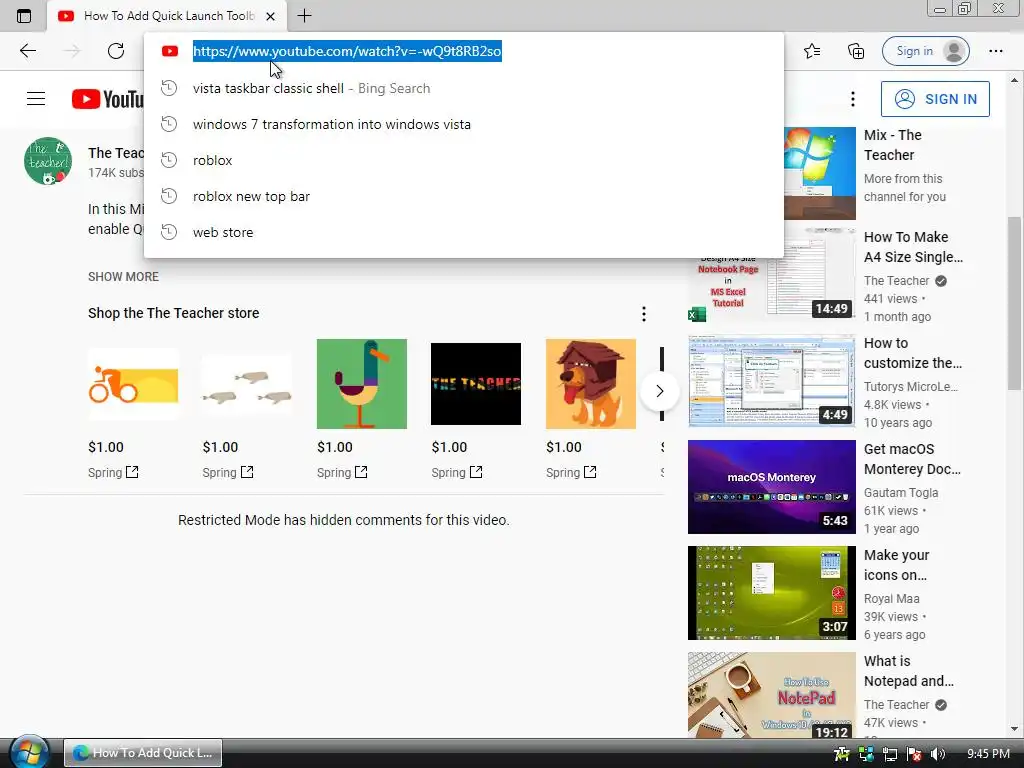Click the browser Sign in profile button
This screenshot has height=768, width=1024.
coord(925,51)
